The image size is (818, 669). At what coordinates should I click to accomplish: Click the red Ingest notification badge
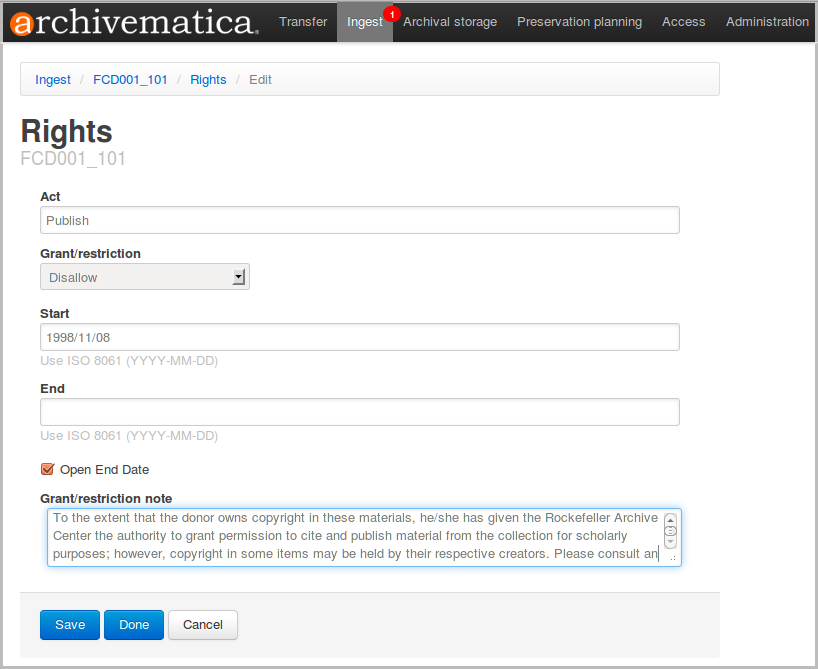tap(392, 13)
